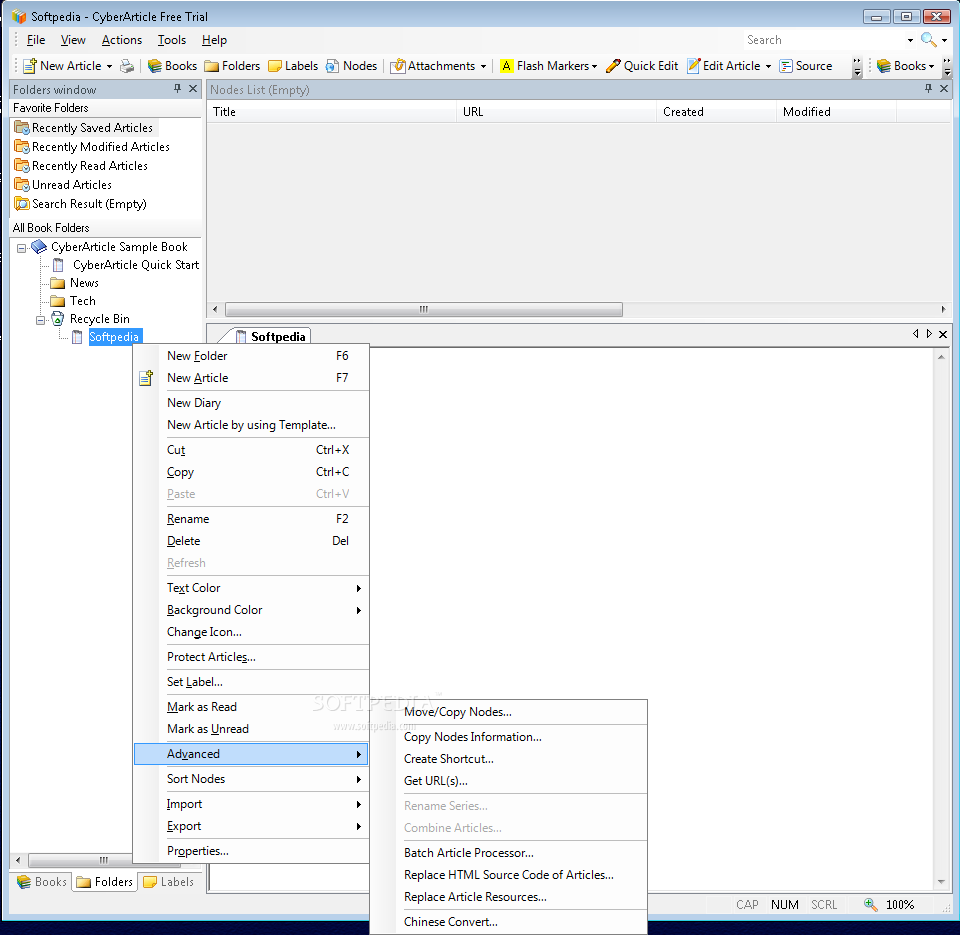960x935 pixels.
Task: Choose Properties... from context menu
Action: pos(251,851)
